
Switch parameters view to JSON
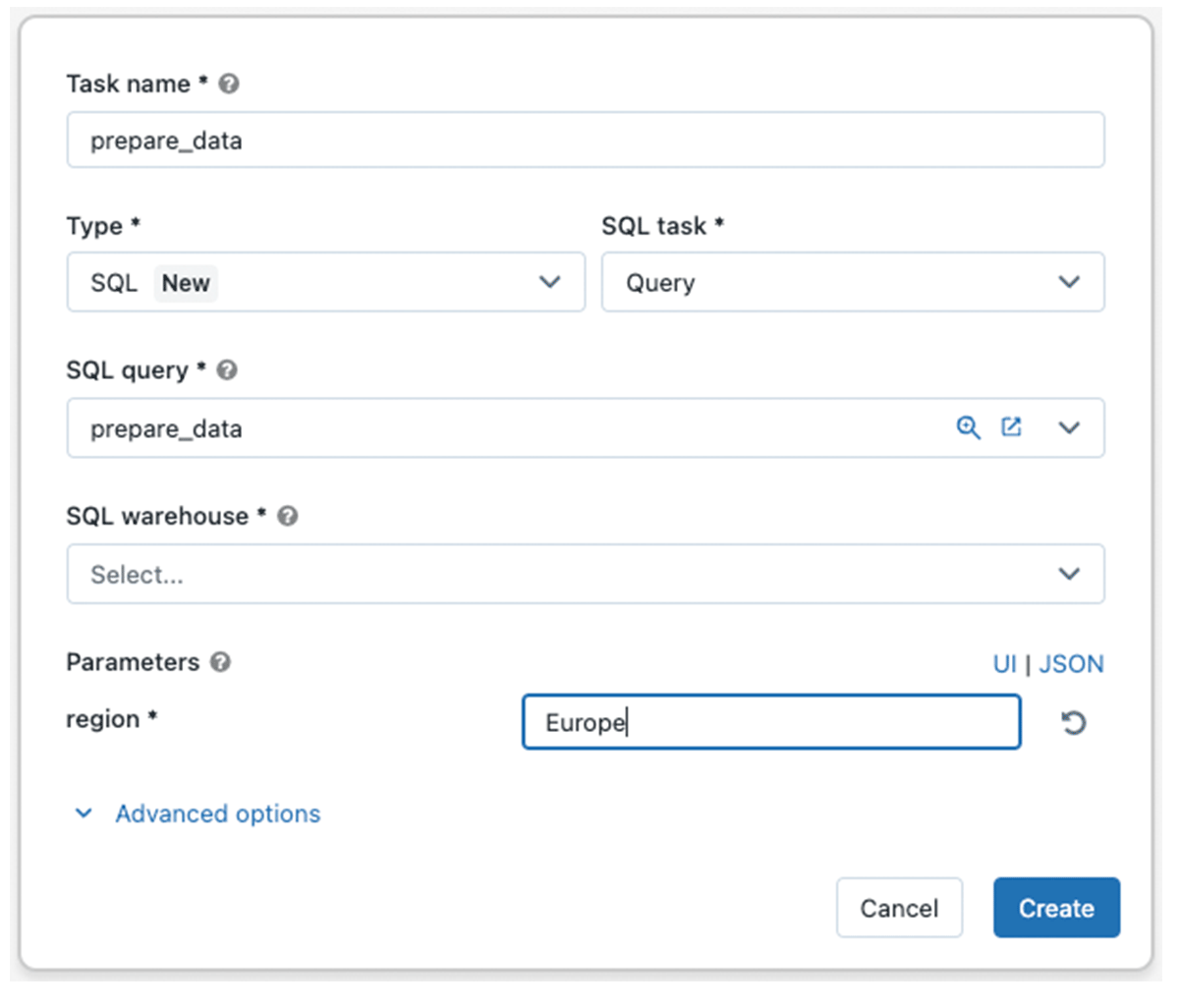point(1071,664)
